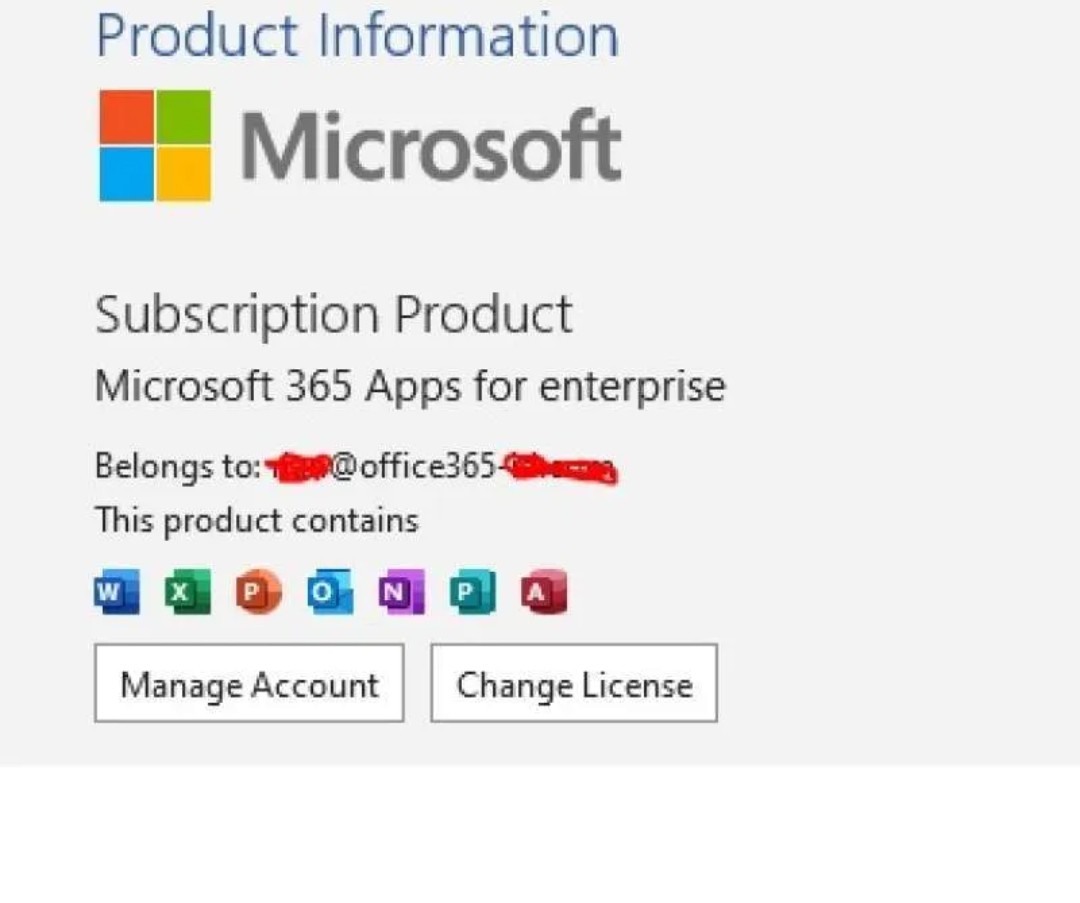The image size is (1080, 903).
Task: Click the gray Microsoft wordmark
Action: [x=431, y=146]
